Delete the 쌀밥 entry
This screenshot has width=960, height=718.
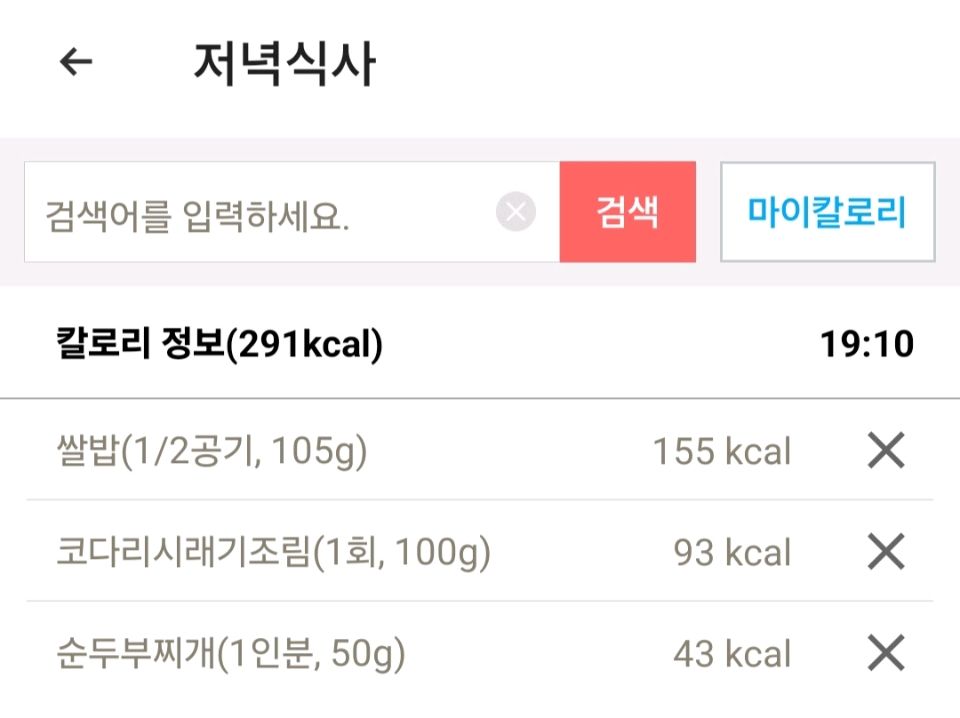pyautogui.click(x=885, y=452)
